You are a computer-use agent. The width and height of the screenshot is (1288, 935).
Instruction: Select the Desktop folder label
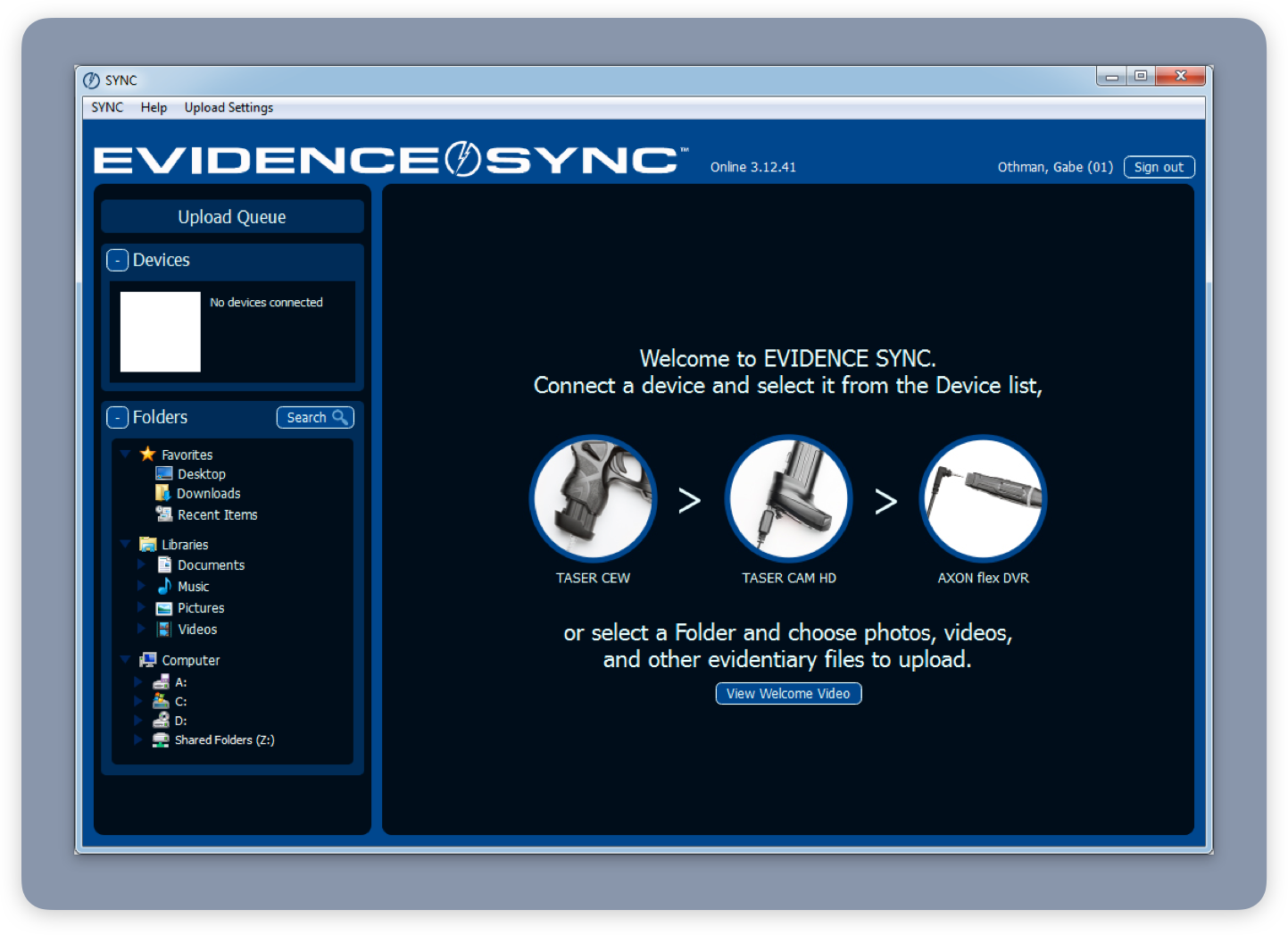[x=202, y=474]
